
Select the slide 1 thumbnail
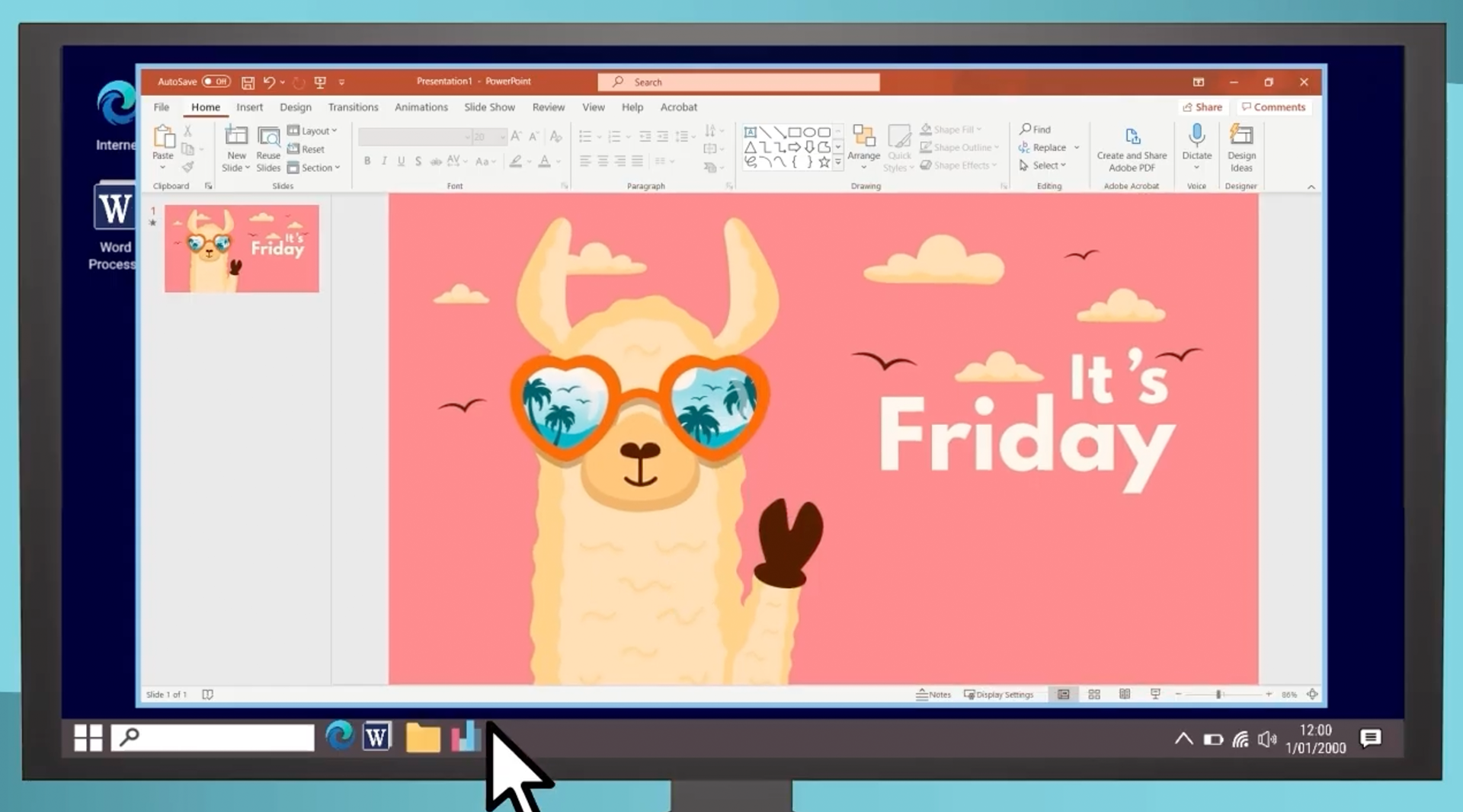pos(242,248)
